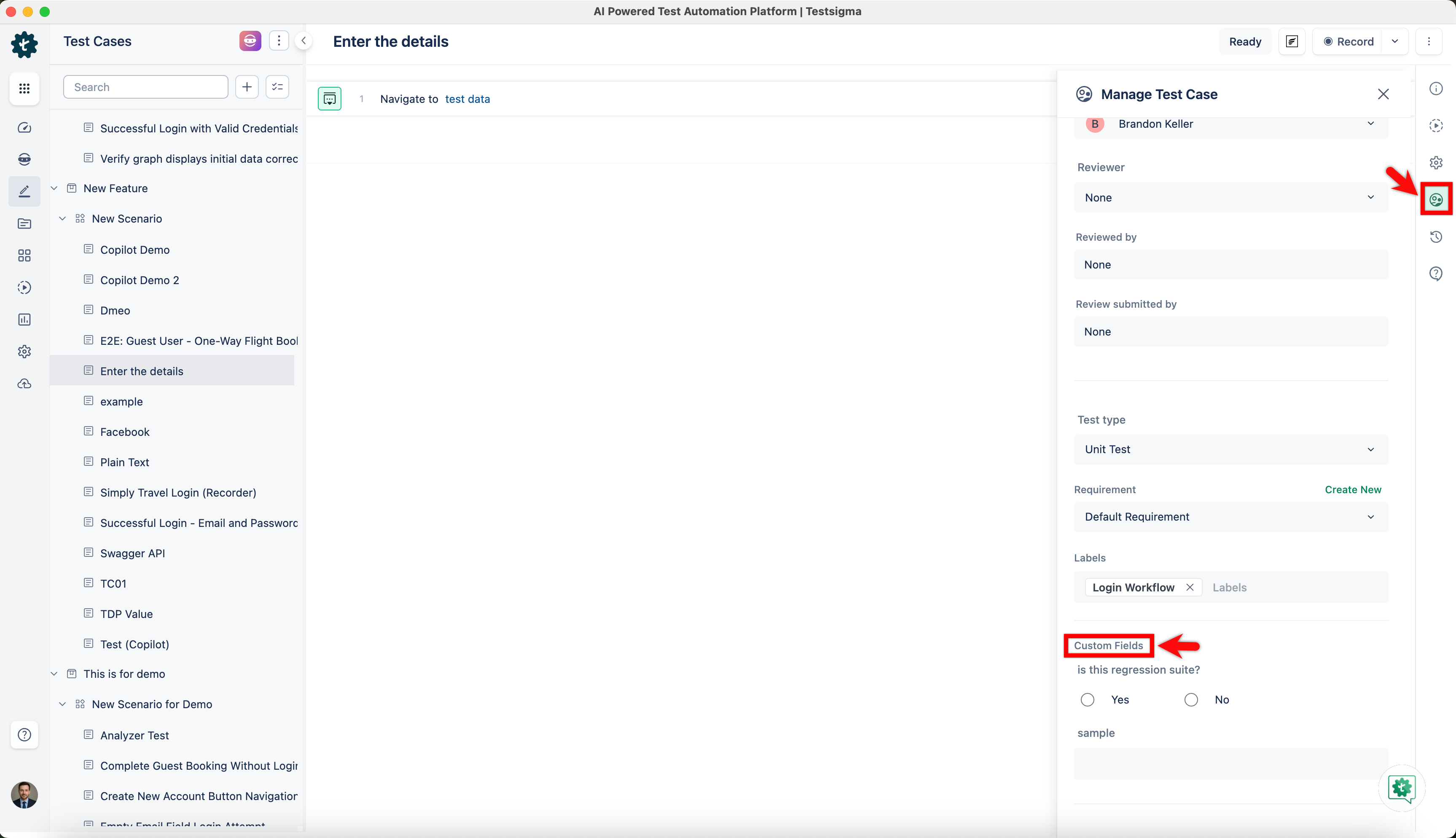Click the Create New requirement link
The image size is (1456, 838).
coord(1352,489)
